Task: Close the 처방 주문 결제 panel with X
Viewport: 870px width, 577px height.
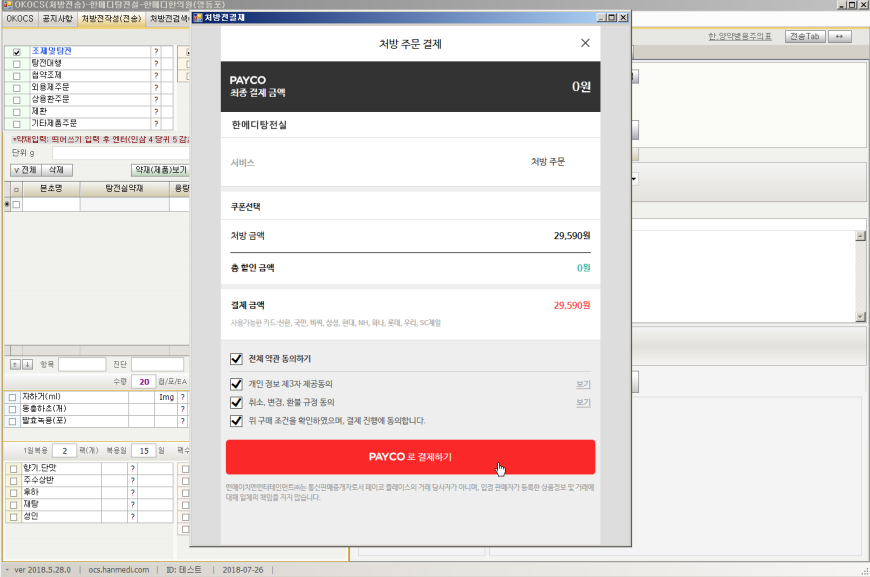Action: click(585, 43)
